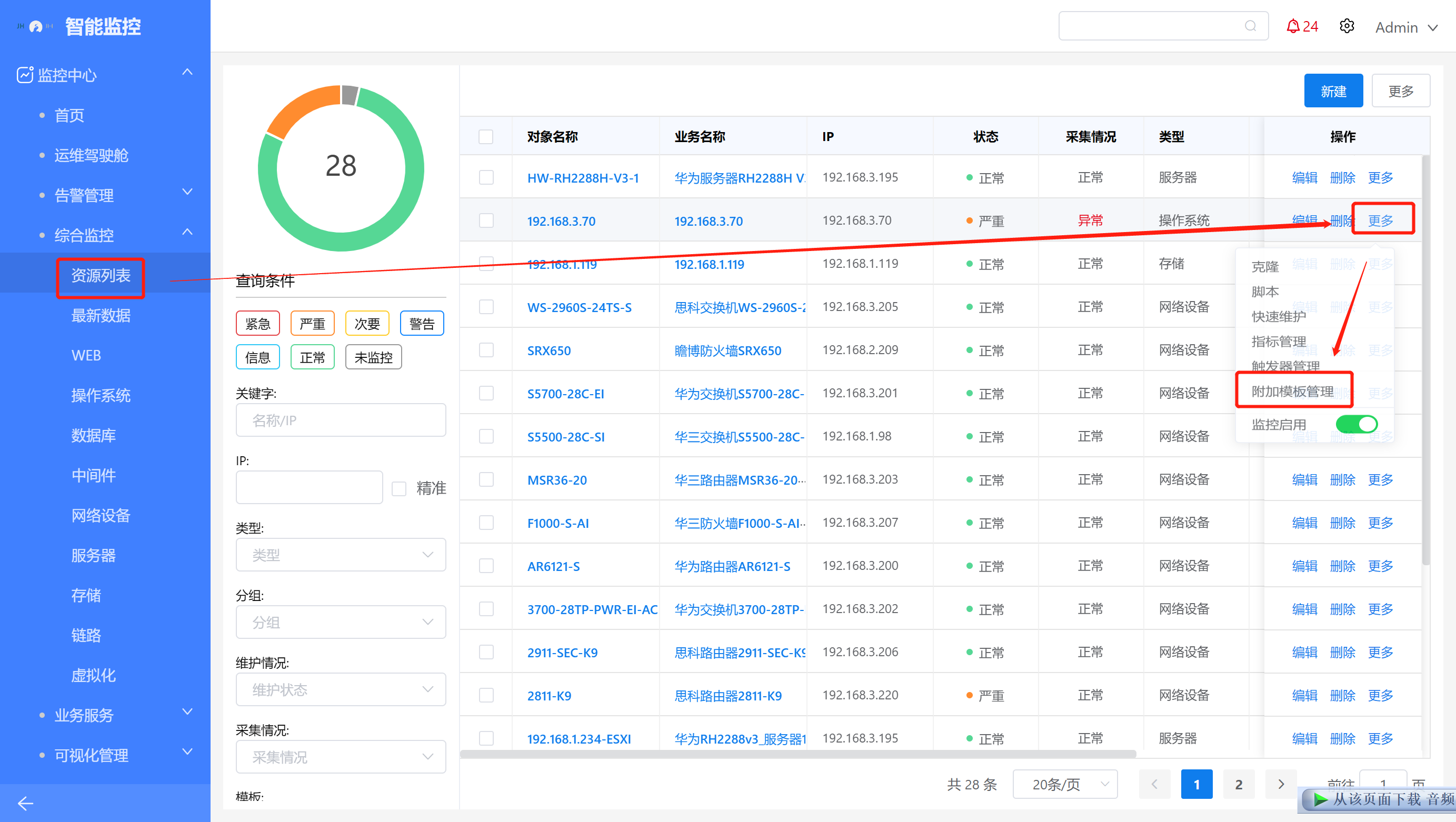Expand the 业务服务 submenu
This screenshot has width=1456, height=822.
[x=187, y=712]
